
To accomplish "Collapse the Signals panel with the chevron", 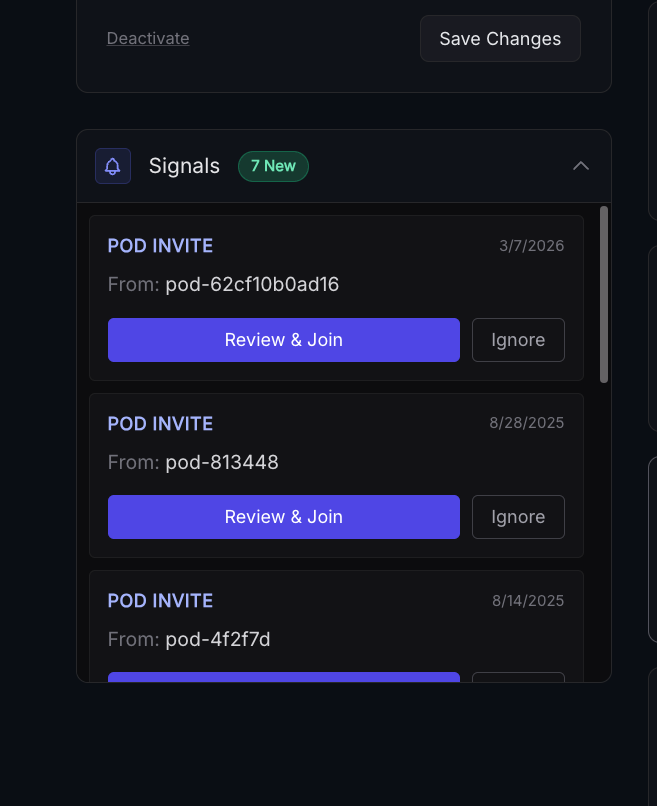I will 581,166.
